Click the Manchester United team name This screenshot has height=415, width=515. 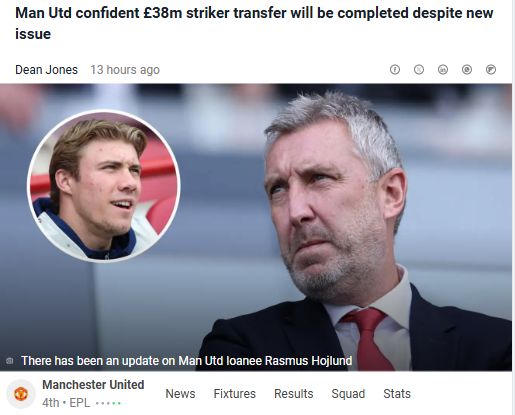pos(93,385)
